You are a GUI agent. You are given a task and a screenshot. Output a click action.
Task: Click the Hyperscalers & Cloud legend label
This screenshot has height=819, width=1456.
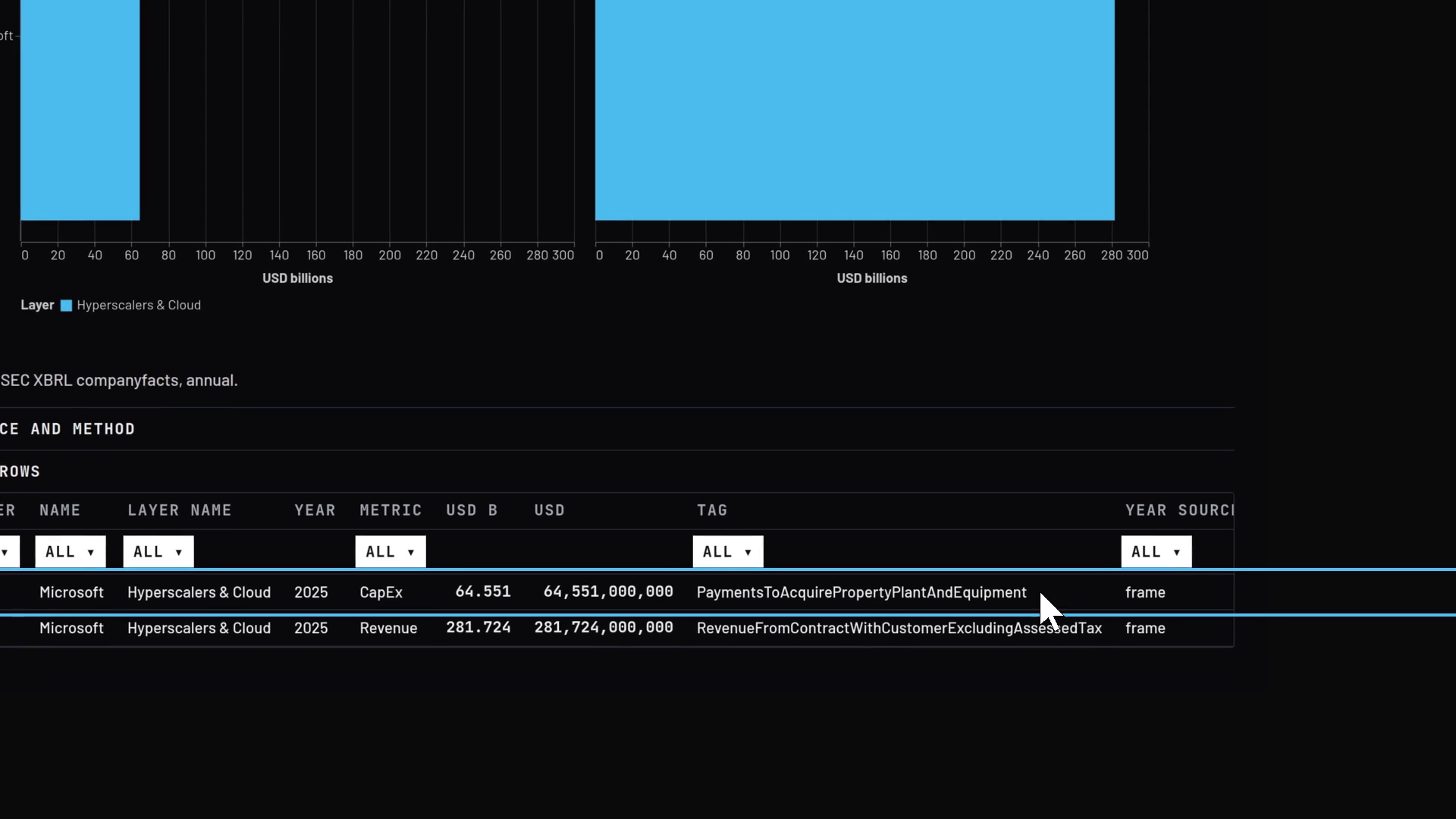click(x=139, y=305)
